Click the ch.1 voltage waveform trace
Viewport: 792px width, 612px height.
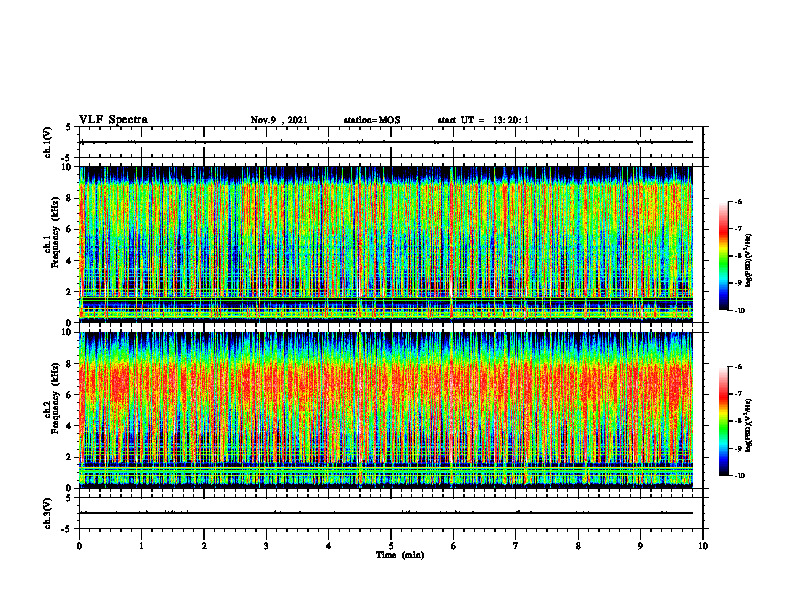click(386, 142)
